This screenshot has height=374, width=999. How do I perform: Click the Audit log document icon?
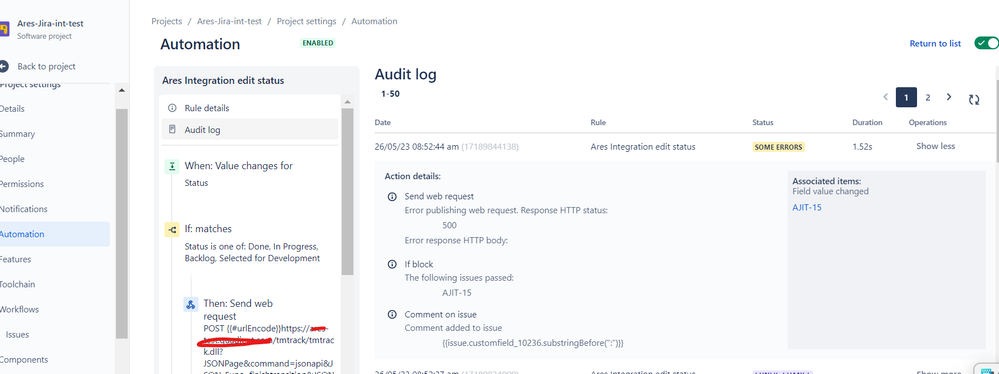coord(171,129)
